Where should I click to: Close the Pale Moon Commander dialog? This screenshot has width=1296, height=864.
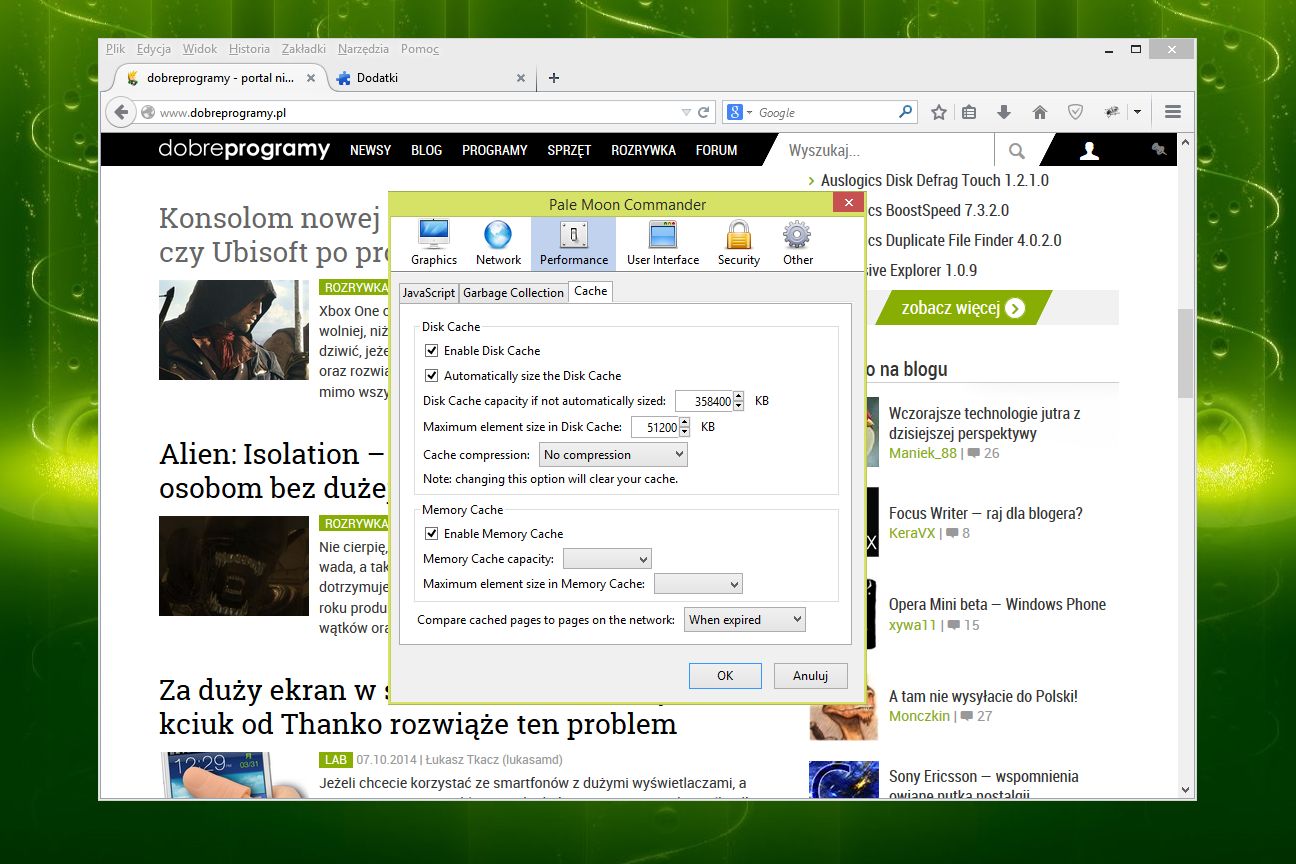click(x=848, y=203)
